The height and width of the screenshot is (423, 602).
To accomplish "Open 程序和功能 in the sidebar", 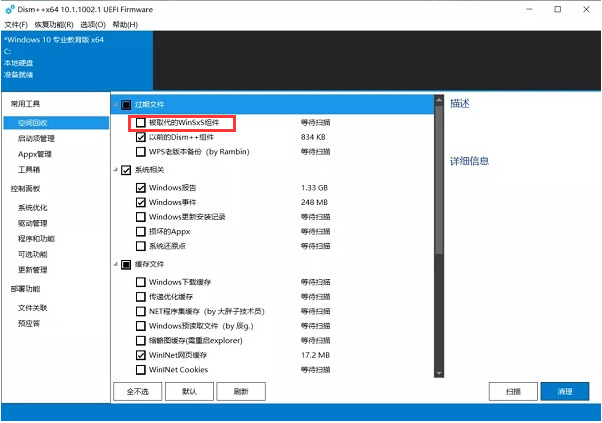I will pos(36,239).
